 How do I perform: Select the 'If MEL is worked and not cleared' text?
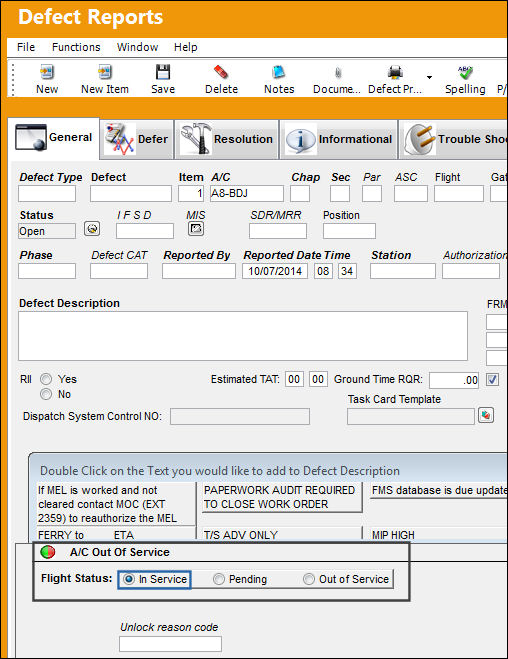tap(116, 504)
